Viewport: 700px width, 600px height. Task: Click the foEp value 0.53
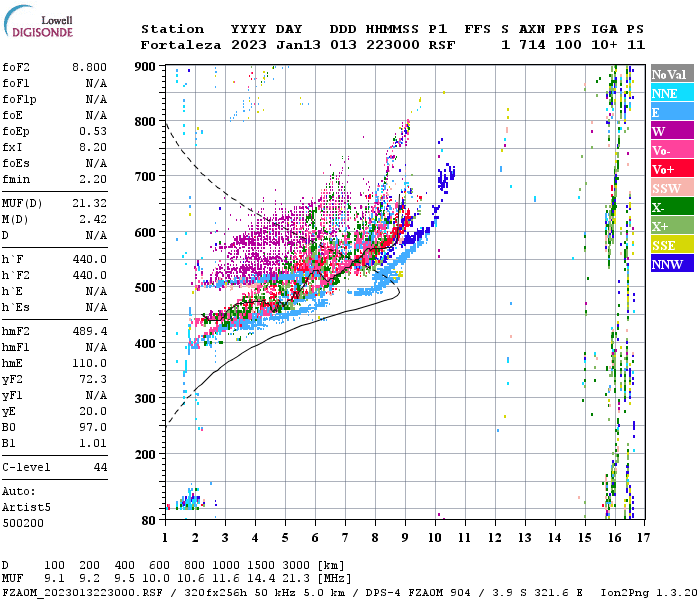93,131
